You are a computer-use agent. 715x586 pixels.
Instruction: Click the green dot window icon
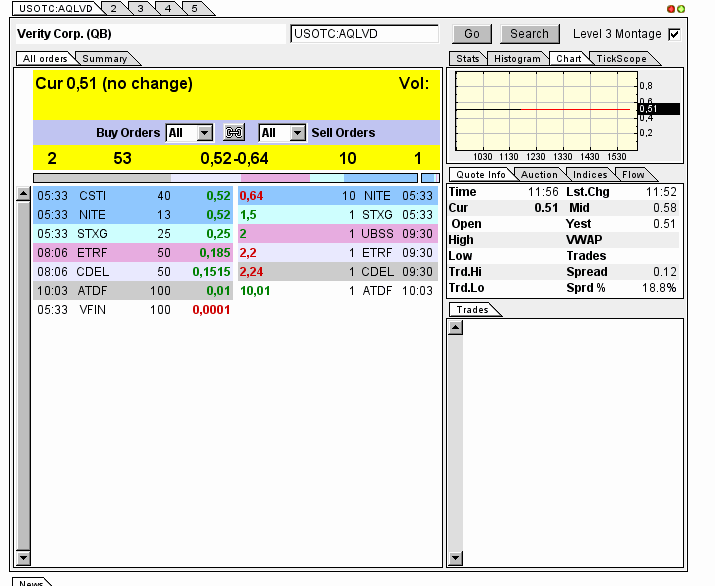(x=681, y=8)
